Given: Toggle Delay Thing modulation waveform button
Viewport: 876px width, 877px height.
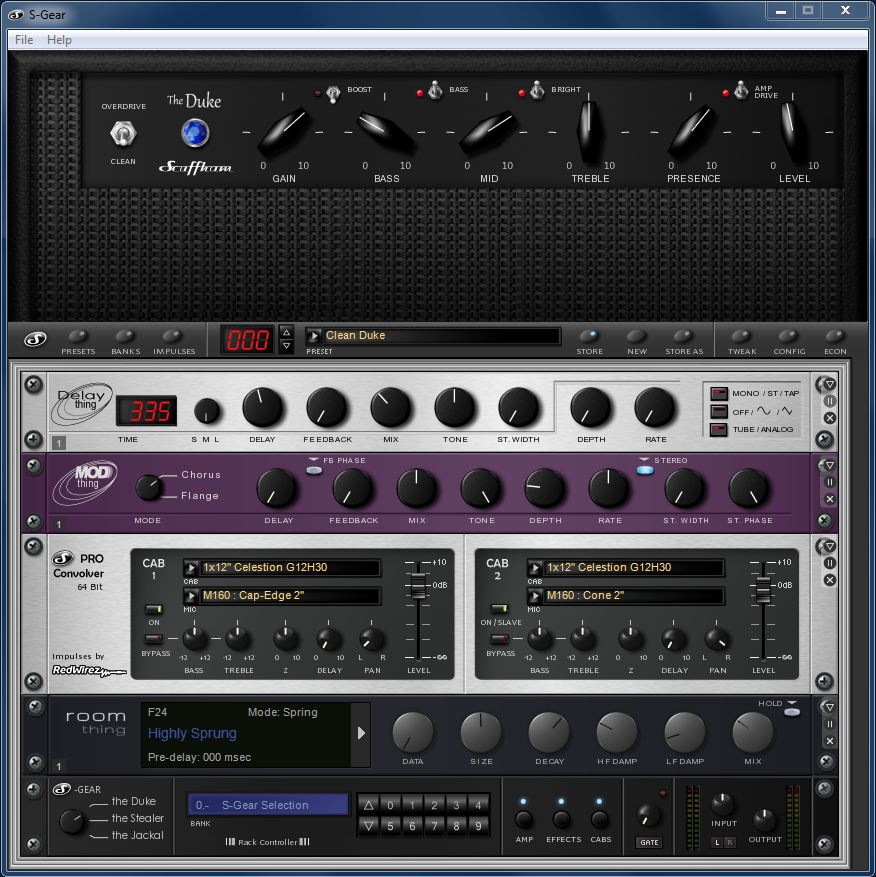Looking at the screenshot, I should click(719, 412).
